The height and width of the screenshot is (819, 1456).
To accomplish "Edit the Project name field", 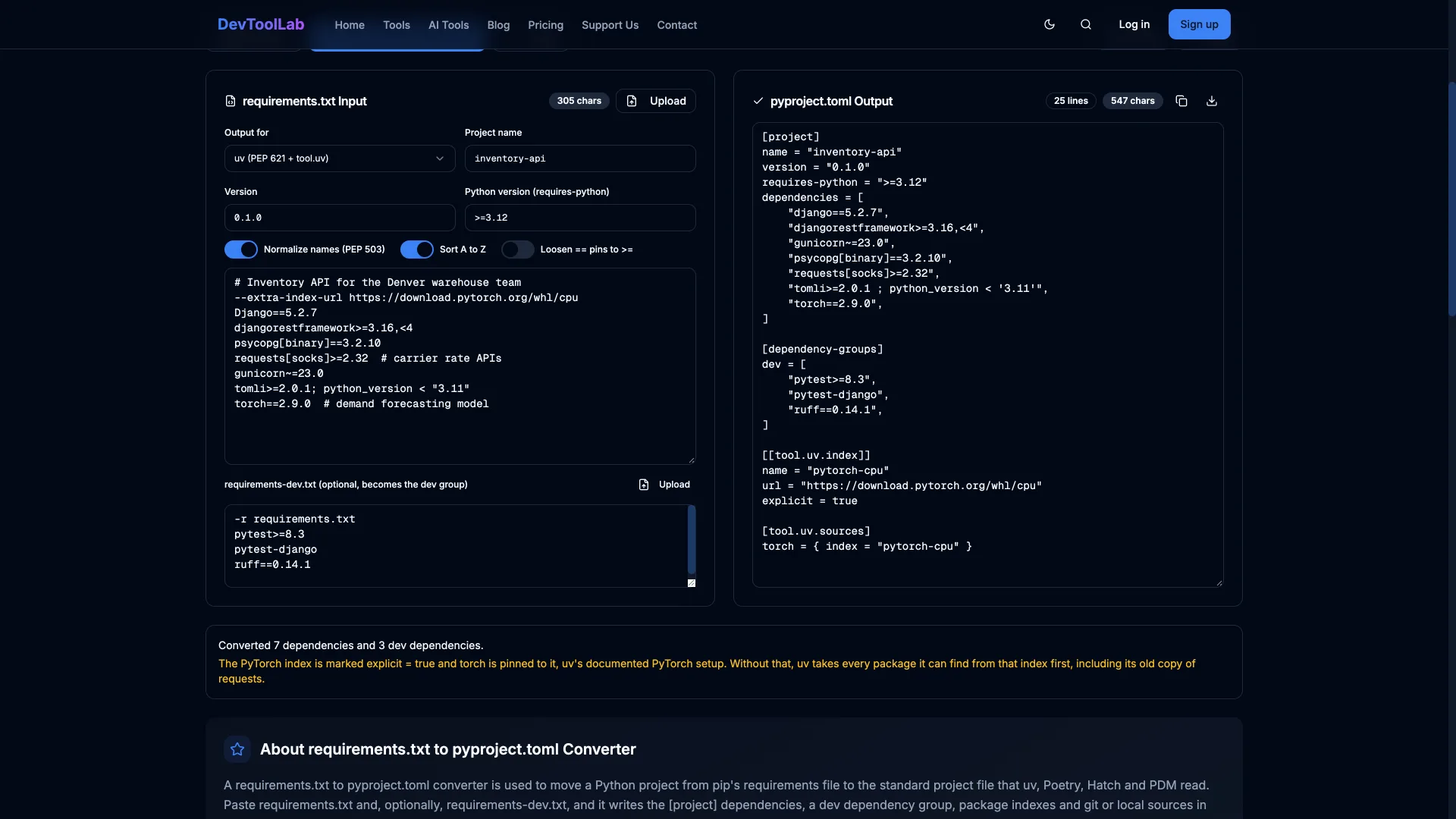I will point(580,158).
